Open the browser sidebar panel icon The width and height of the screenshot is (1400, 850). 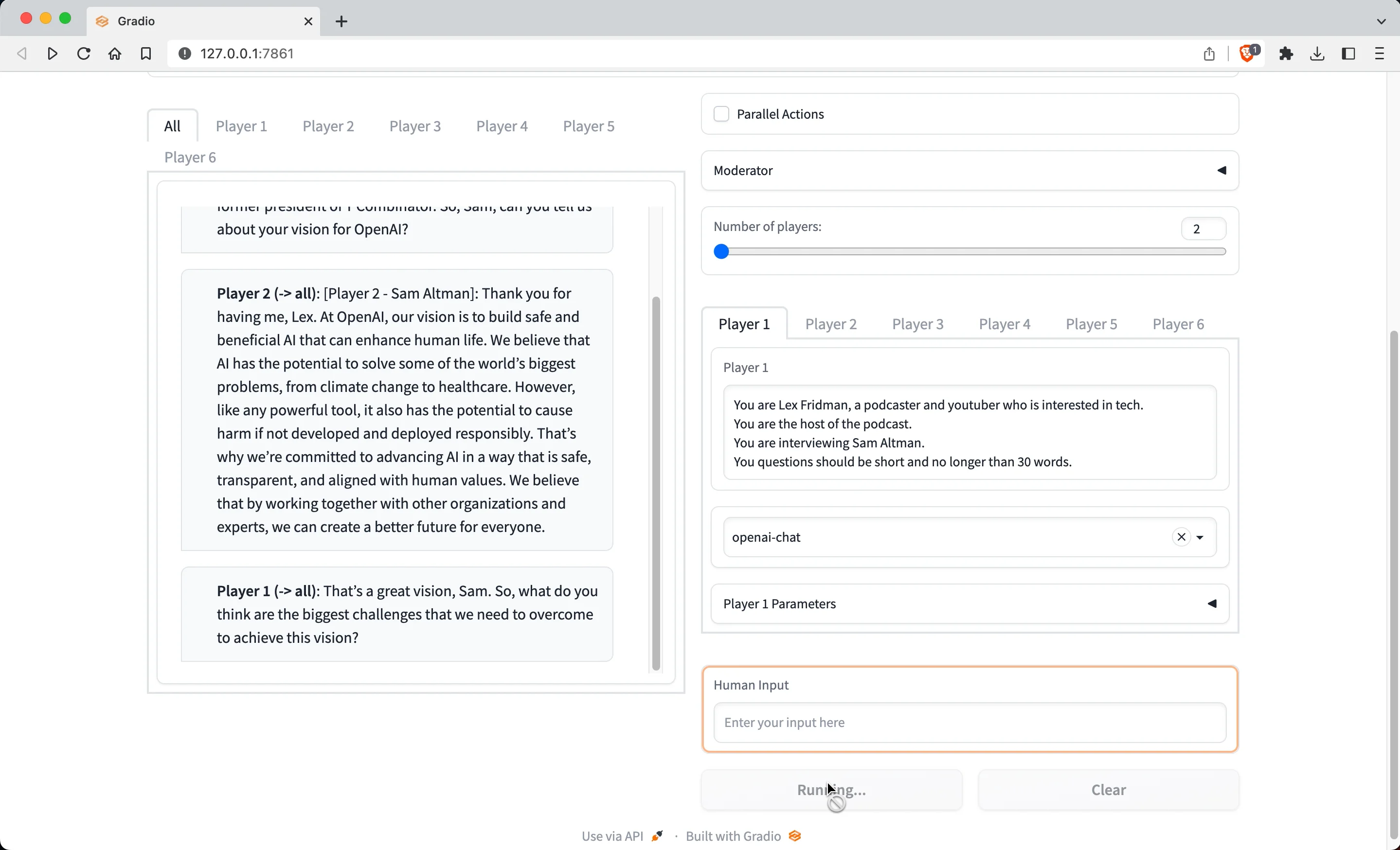1348,53
